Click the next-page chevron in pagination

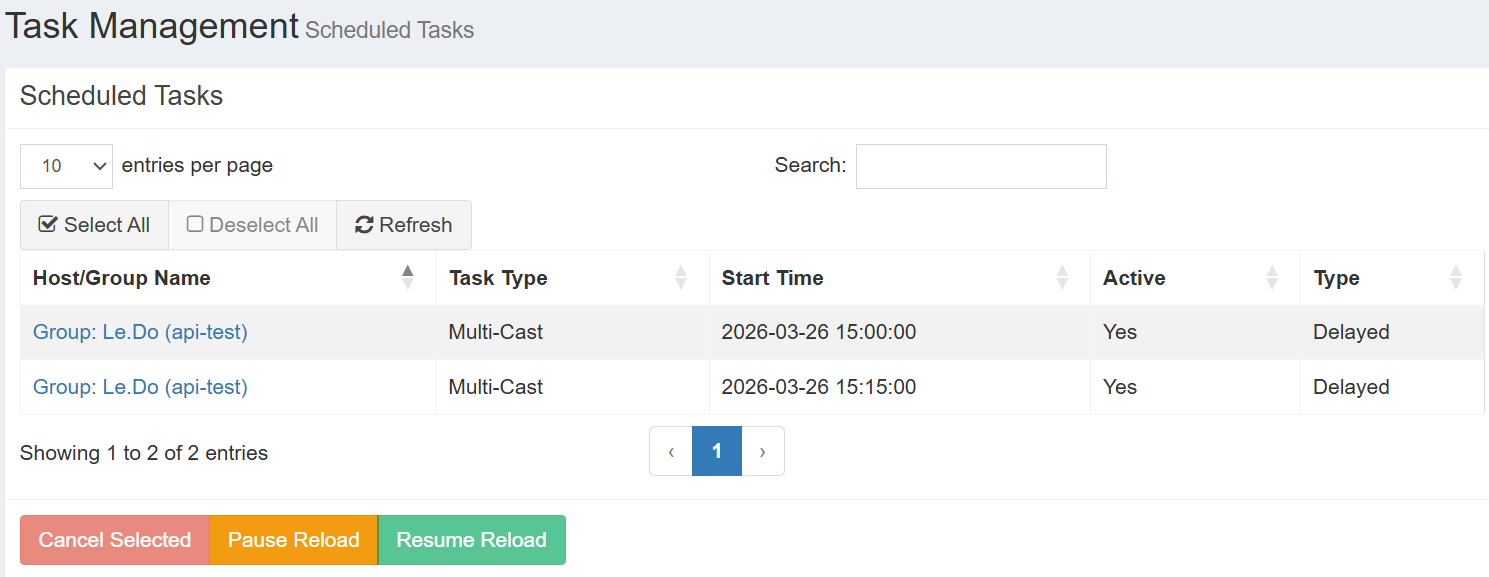coord(763,451)
